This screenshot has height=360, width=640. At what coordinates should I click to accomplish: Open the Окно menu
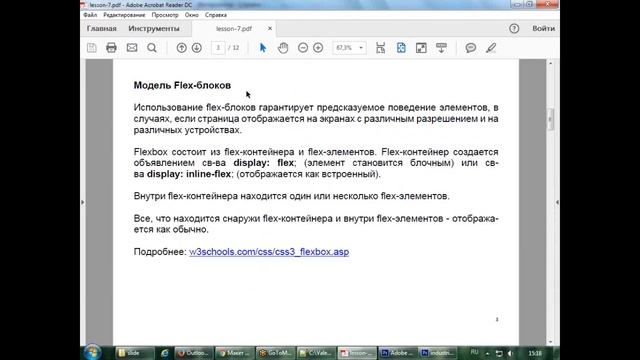tap(191, 15)
